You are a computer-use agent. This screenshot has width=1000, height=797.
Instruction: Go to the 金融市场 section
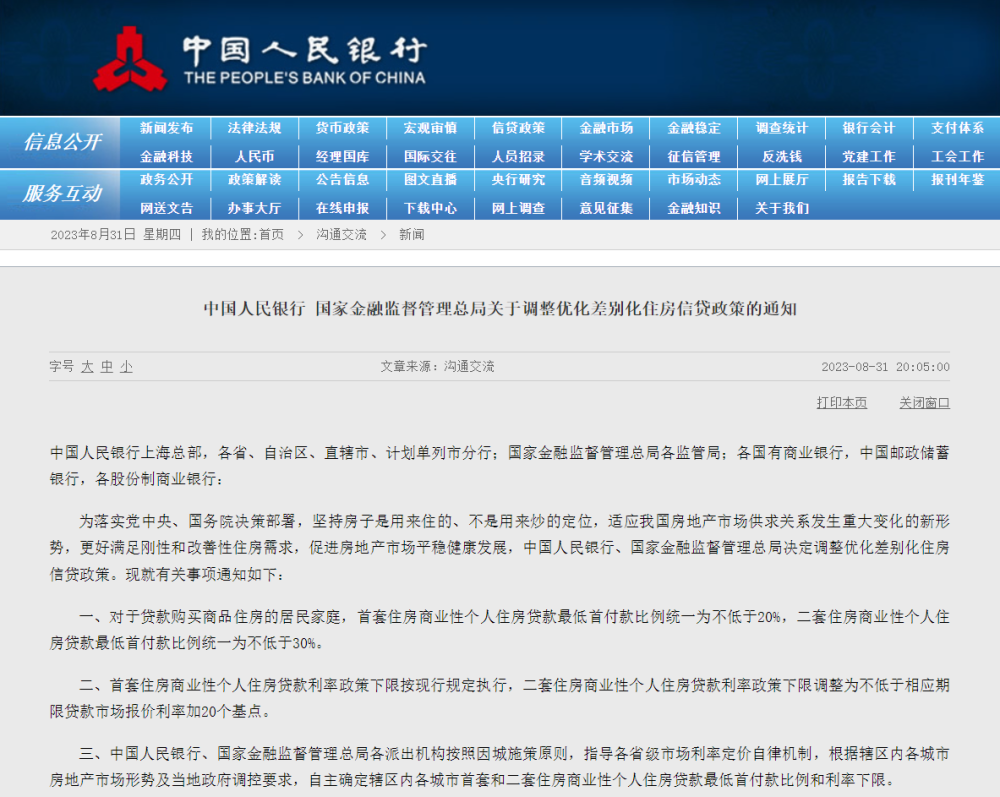(606, 128)
